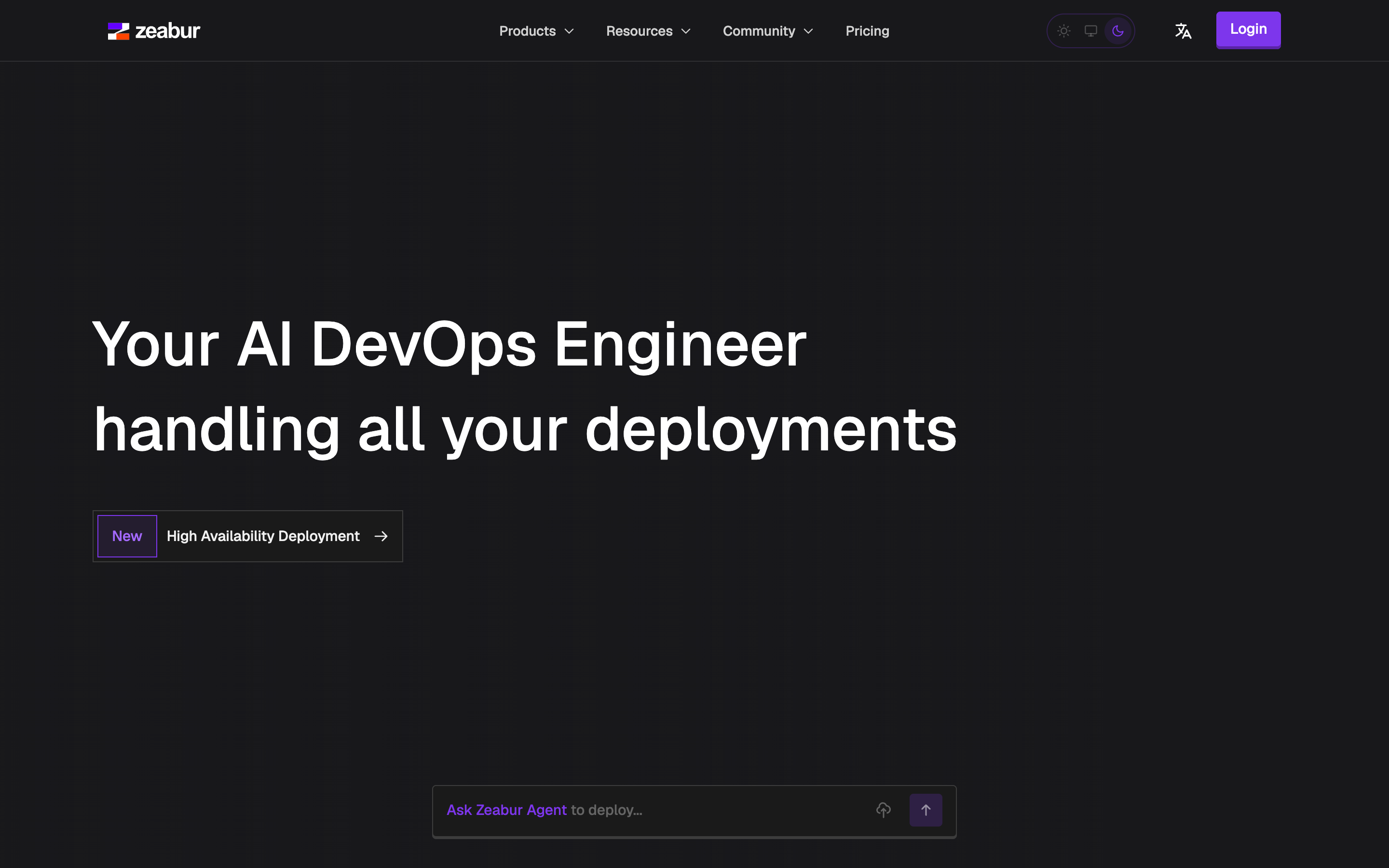Image resolution: width=1389 pixels, height=868 pixels.
Task: Click the purple Login button
Action: pos(1248,30)
